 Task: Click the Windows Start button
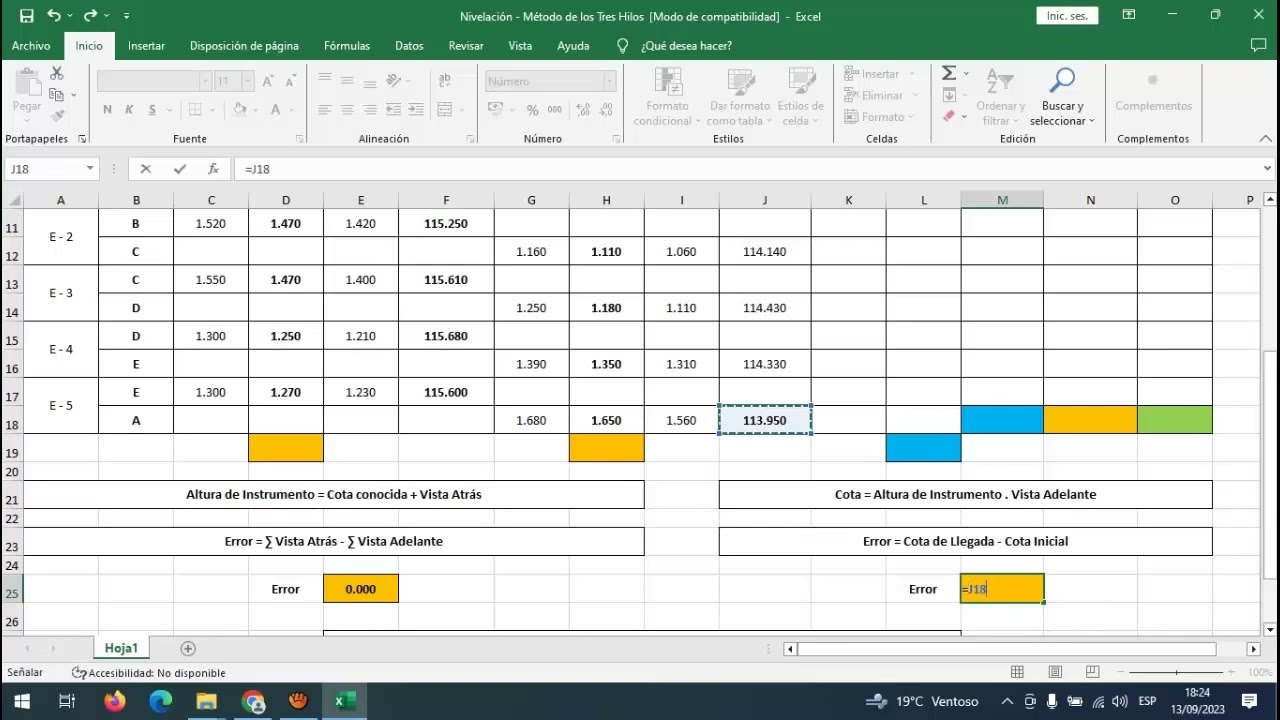tap(22, 701)
